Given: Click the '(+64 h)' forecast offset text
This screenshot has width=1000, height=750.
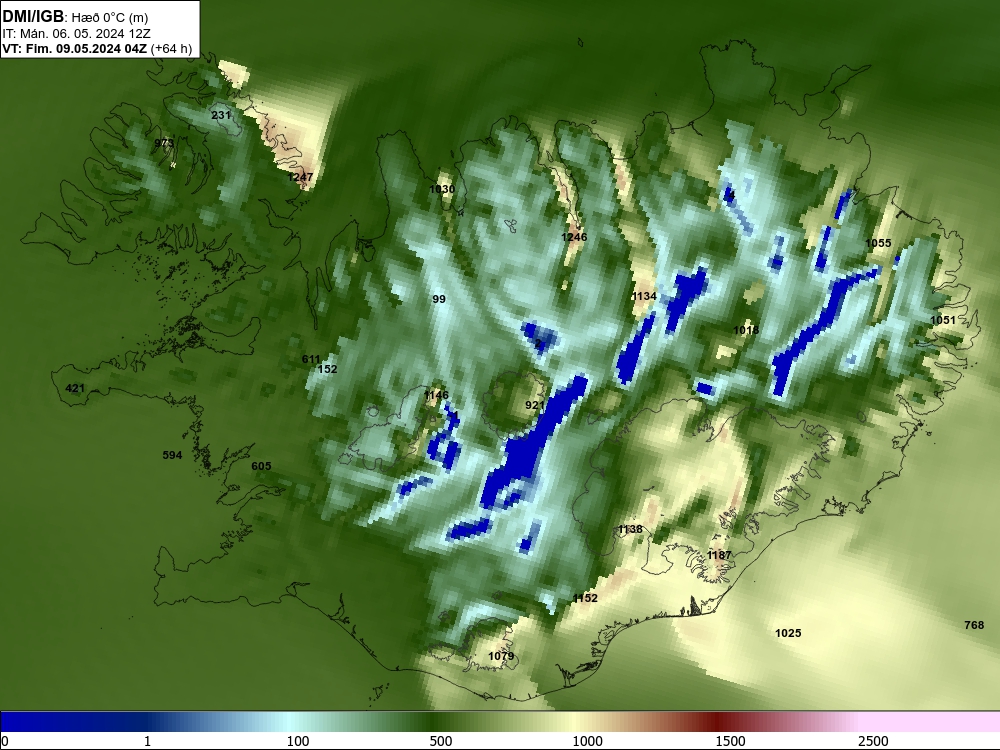Looking at the screenshot, I should (171, 49).
